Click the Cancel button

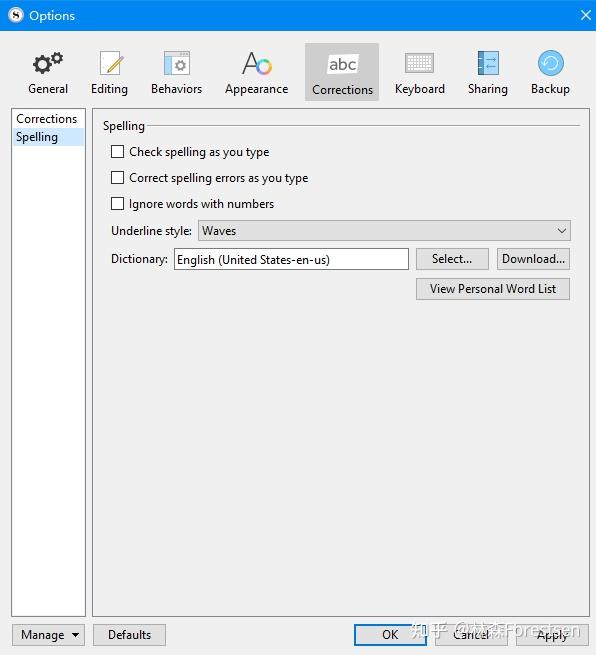471,635
